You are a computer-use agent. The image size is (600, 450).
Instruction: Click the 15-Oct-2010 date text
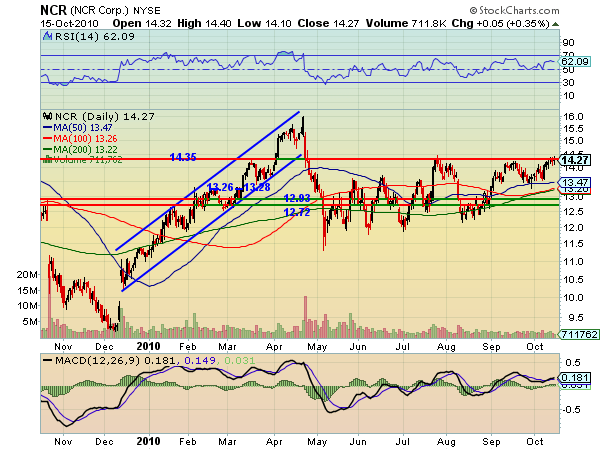[x=69, y=24]
